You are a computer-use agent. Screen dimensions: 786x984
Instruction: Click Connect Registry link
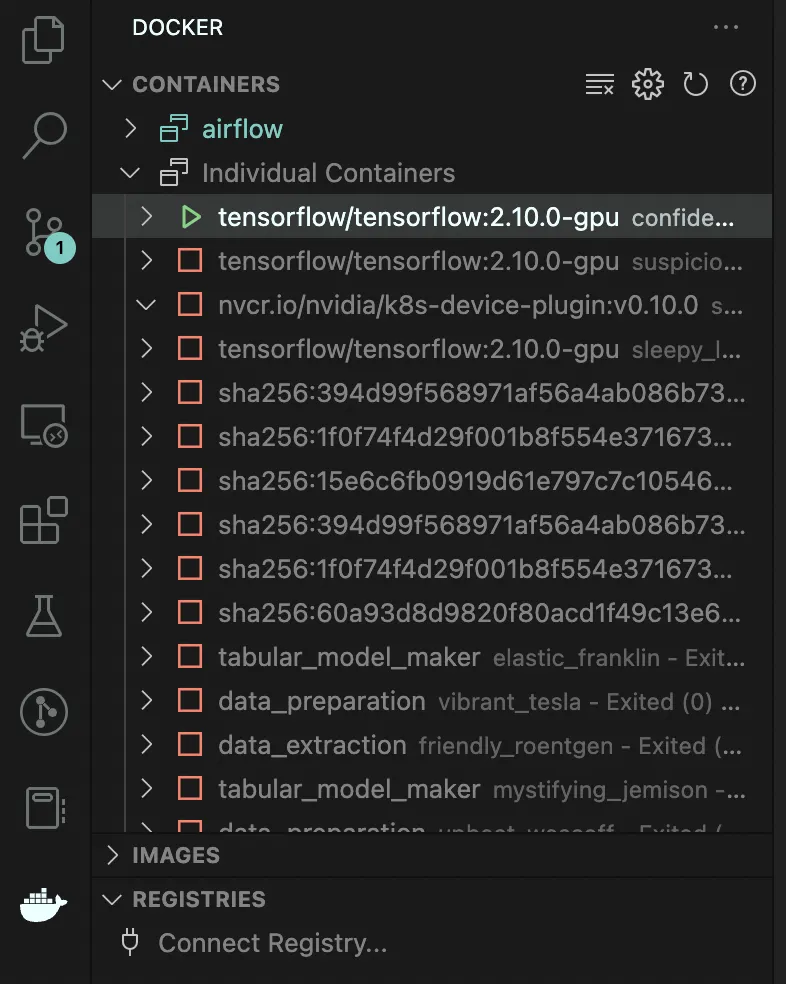tap(272, 943)
